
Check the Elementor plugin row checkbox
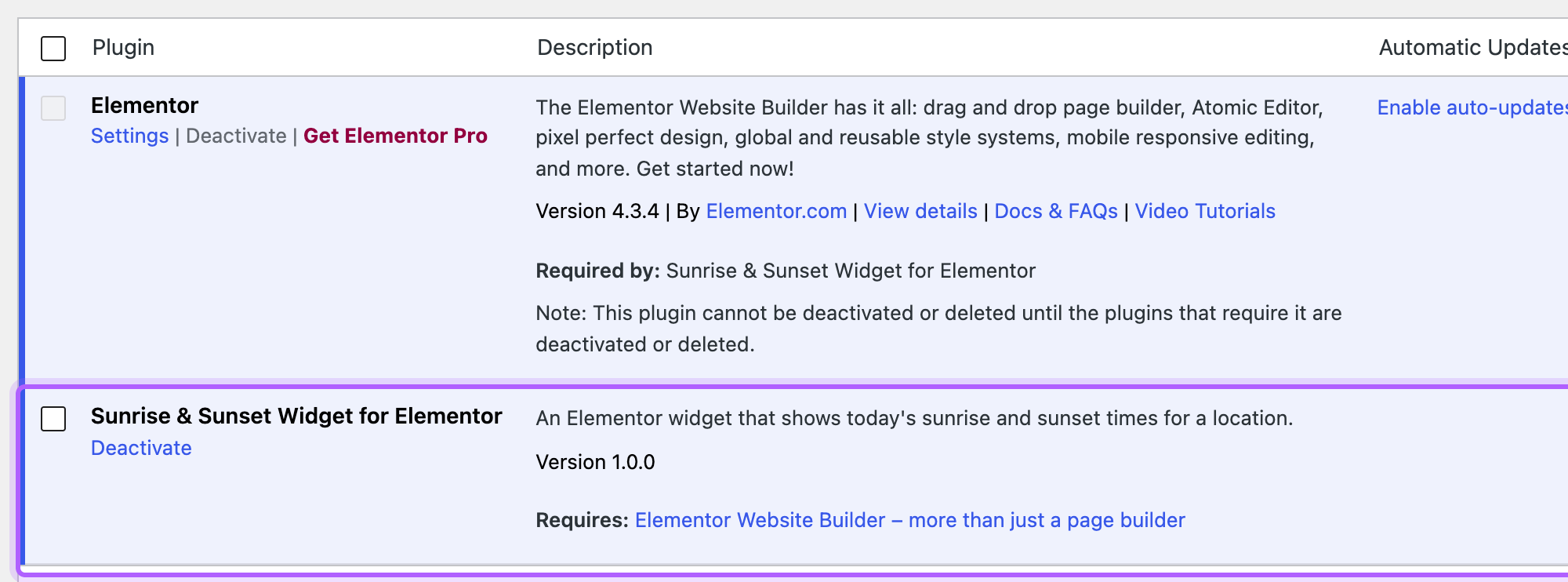pyautogui.click(x=53, y=107)
